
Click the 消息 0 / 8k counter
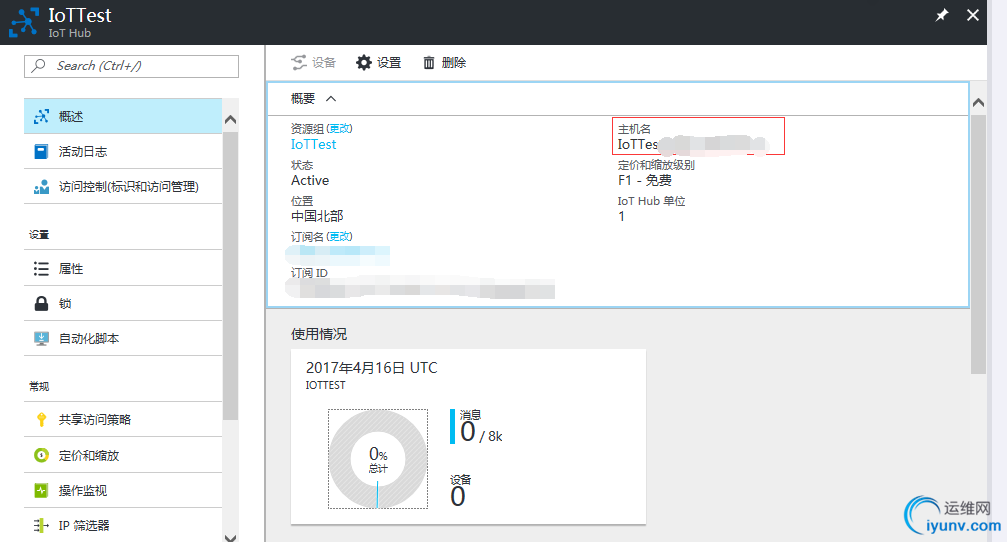click(x=477, y=427)
